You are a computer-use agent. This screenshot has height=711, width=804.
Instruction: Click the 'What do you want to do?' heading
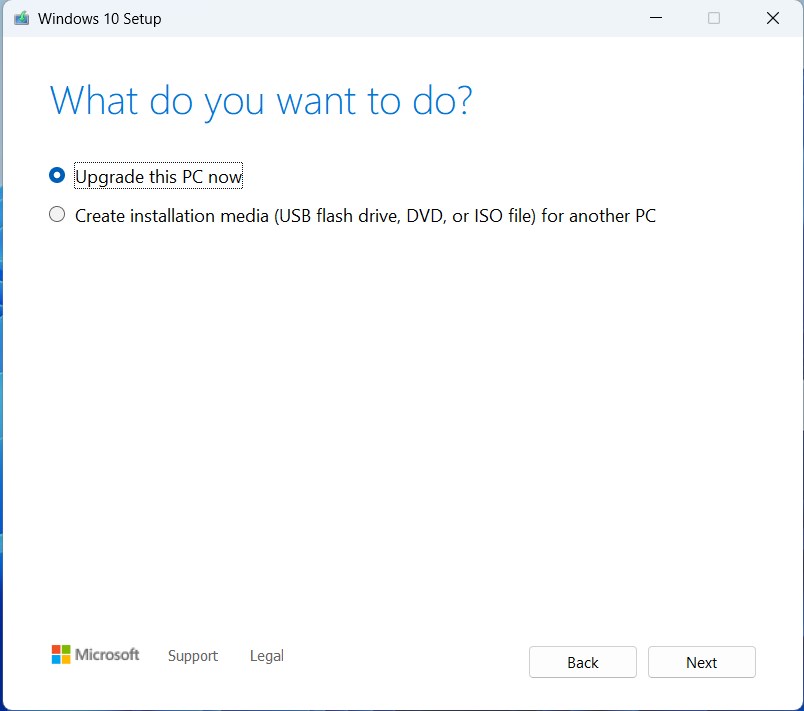point(261,101)
